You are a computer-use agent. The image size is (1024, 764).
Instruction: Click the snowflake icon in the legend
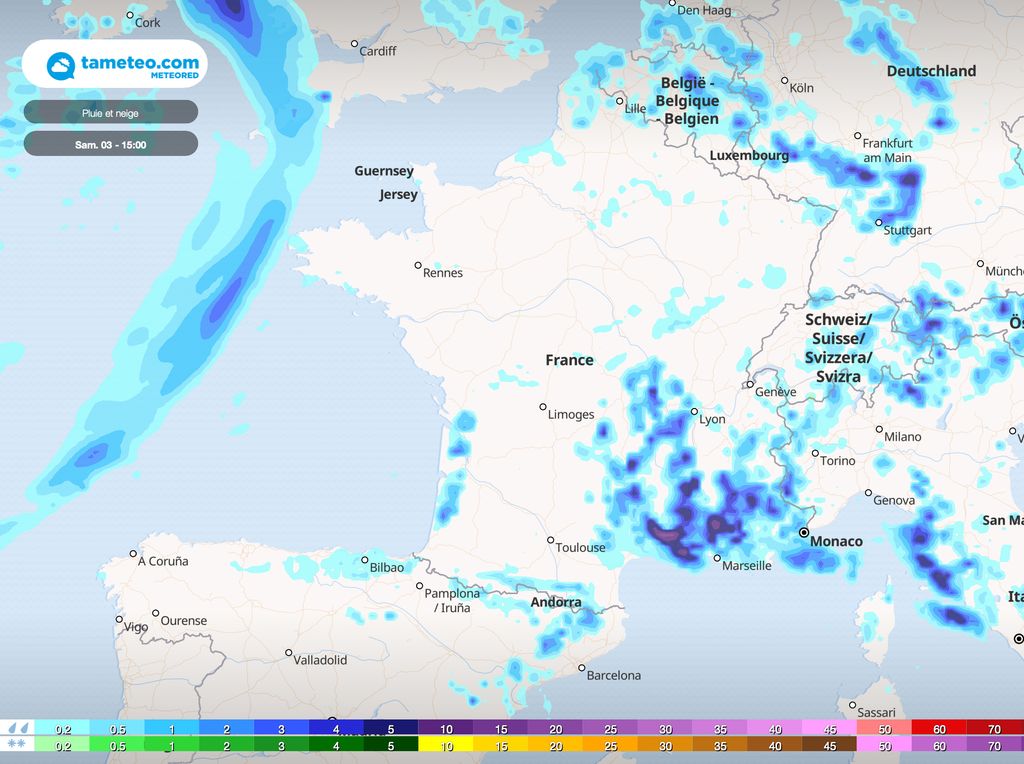click(x=16, y=745)
